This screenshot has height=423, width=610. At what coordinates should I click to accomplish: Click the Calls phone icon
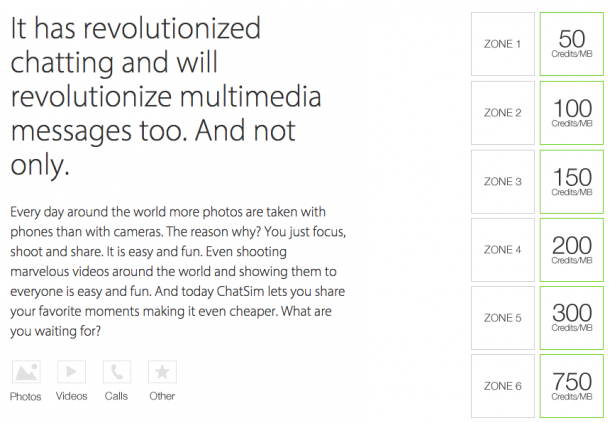tap(117, 372)
